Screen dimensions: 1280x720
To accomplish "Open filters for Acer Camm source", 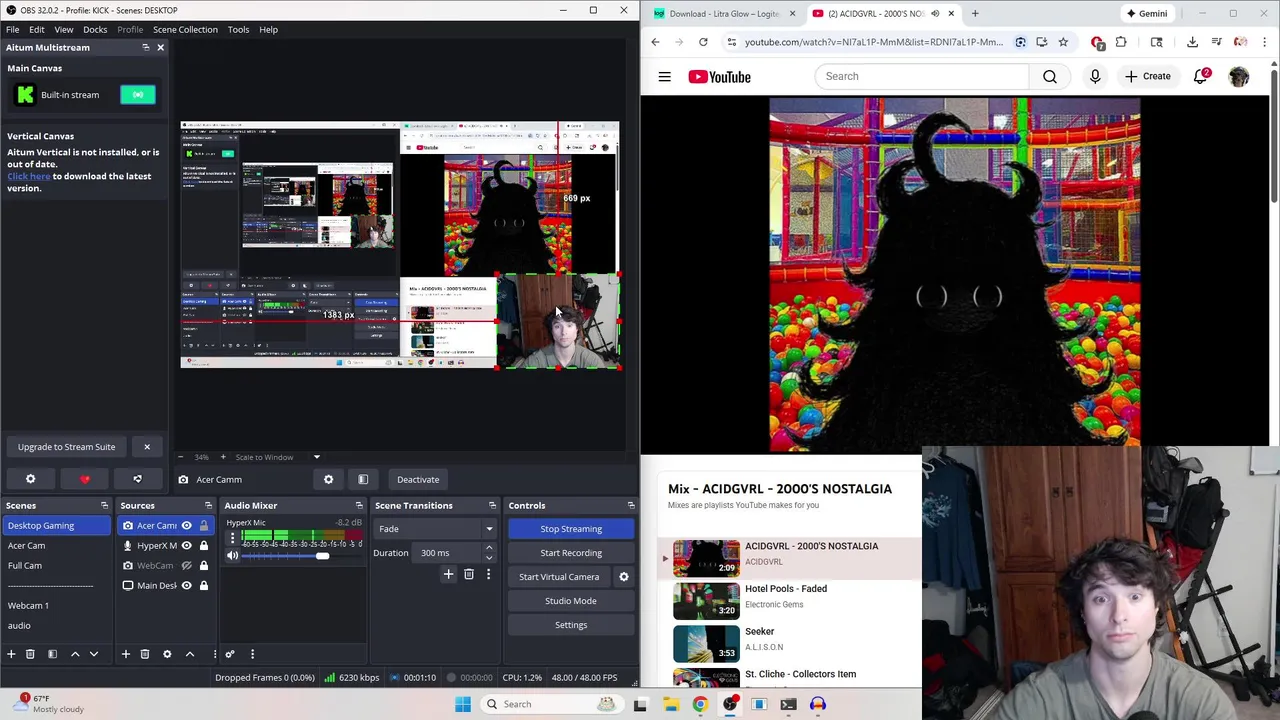I will (x=363, y=479).
